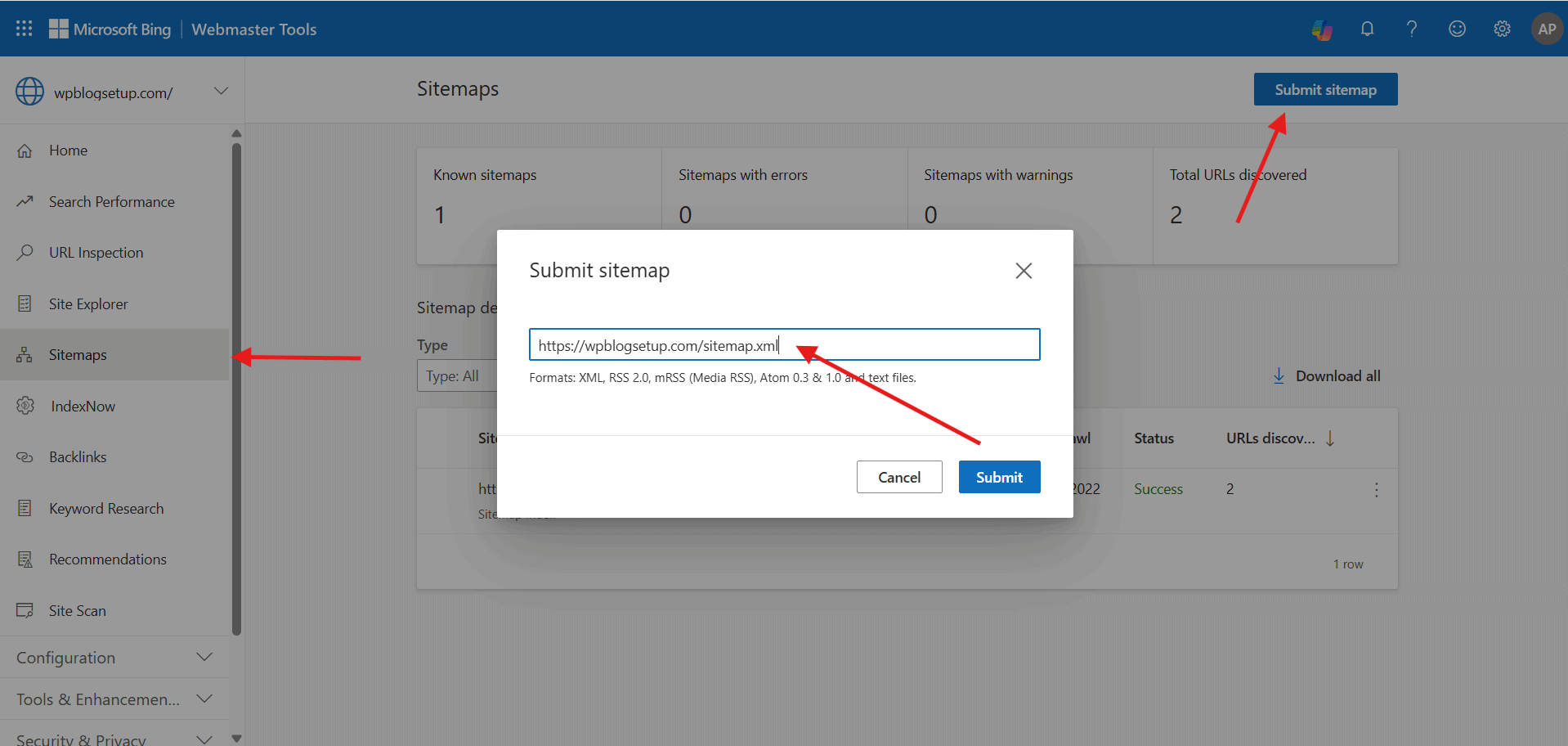Click the IndexNow gear icon

click(25, 406)
